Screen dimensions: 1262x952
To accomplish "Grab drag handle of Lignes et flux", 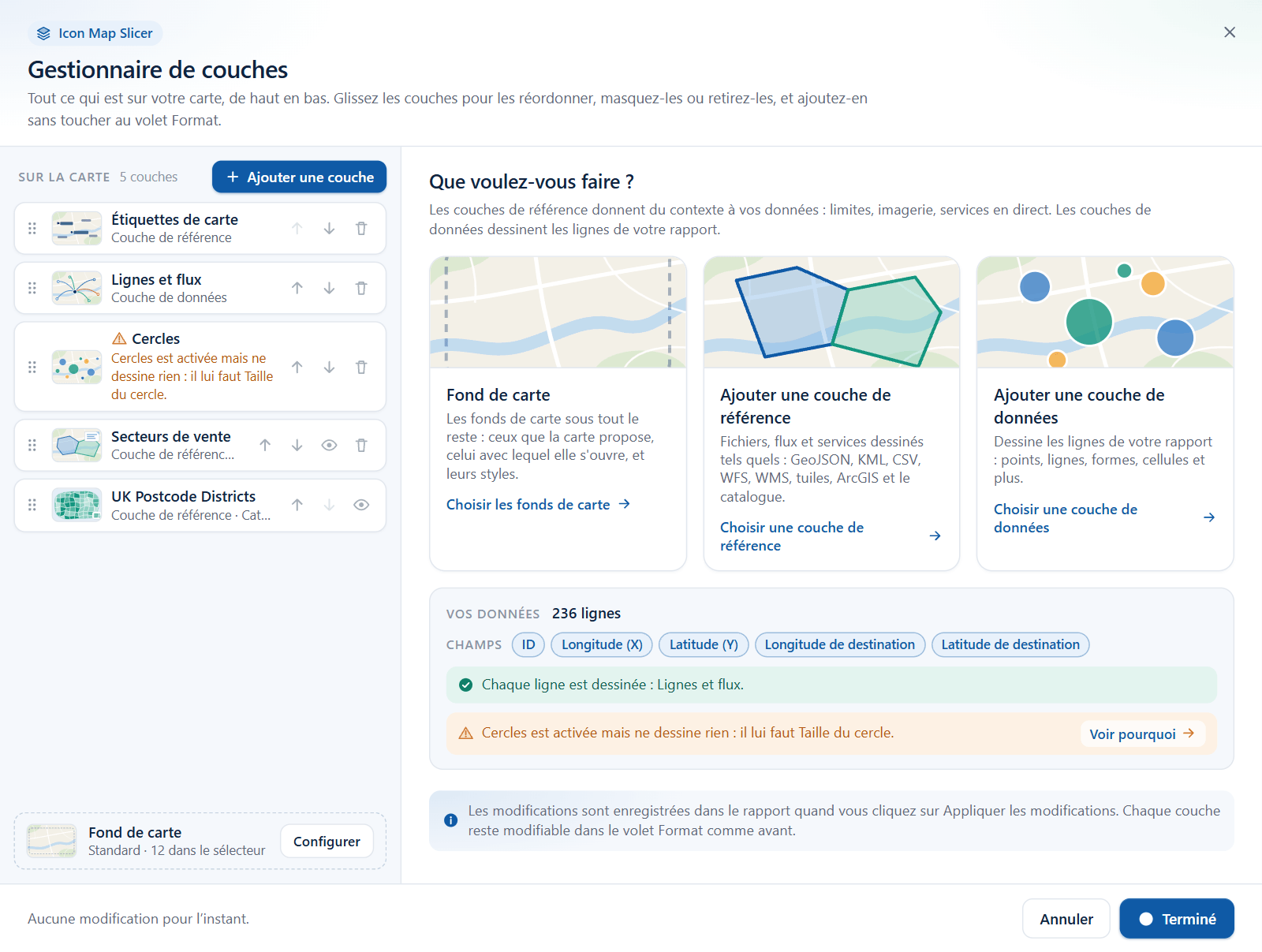I will (32, 289).
